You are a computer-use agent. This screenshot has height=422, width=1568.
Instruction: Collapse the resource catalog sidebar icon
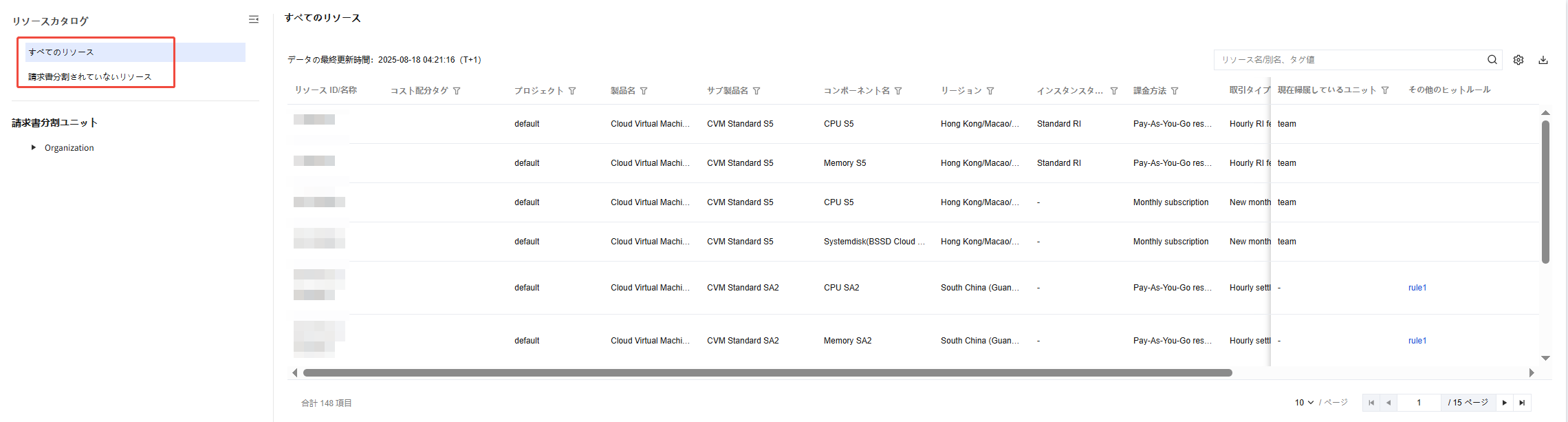(x=254, y=20)
